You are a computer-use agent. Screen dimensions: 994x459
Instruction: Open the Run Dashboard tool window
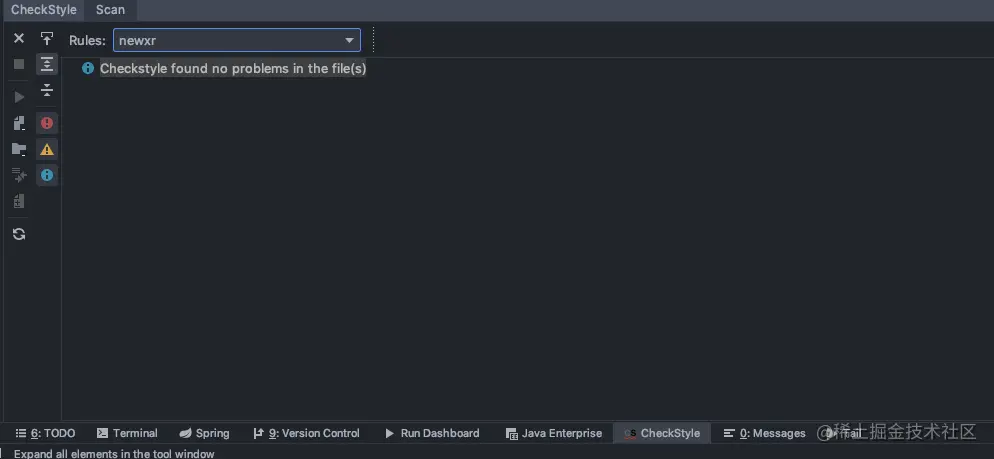[432, 434]
